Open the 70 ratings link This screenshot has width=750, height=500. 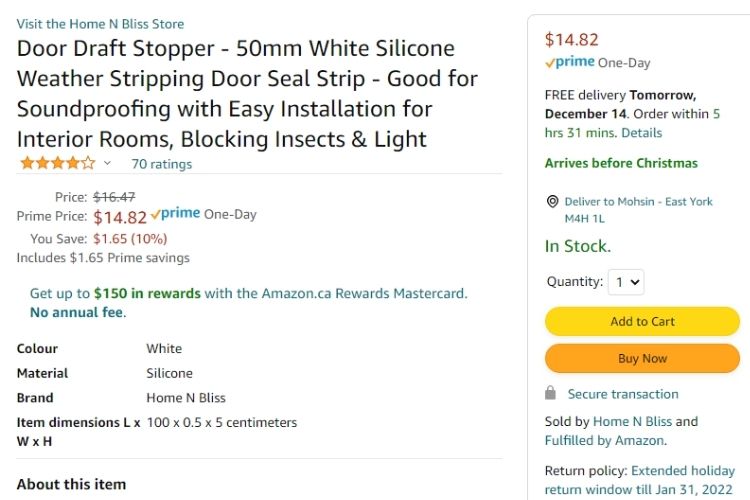(x=161, y=164)
